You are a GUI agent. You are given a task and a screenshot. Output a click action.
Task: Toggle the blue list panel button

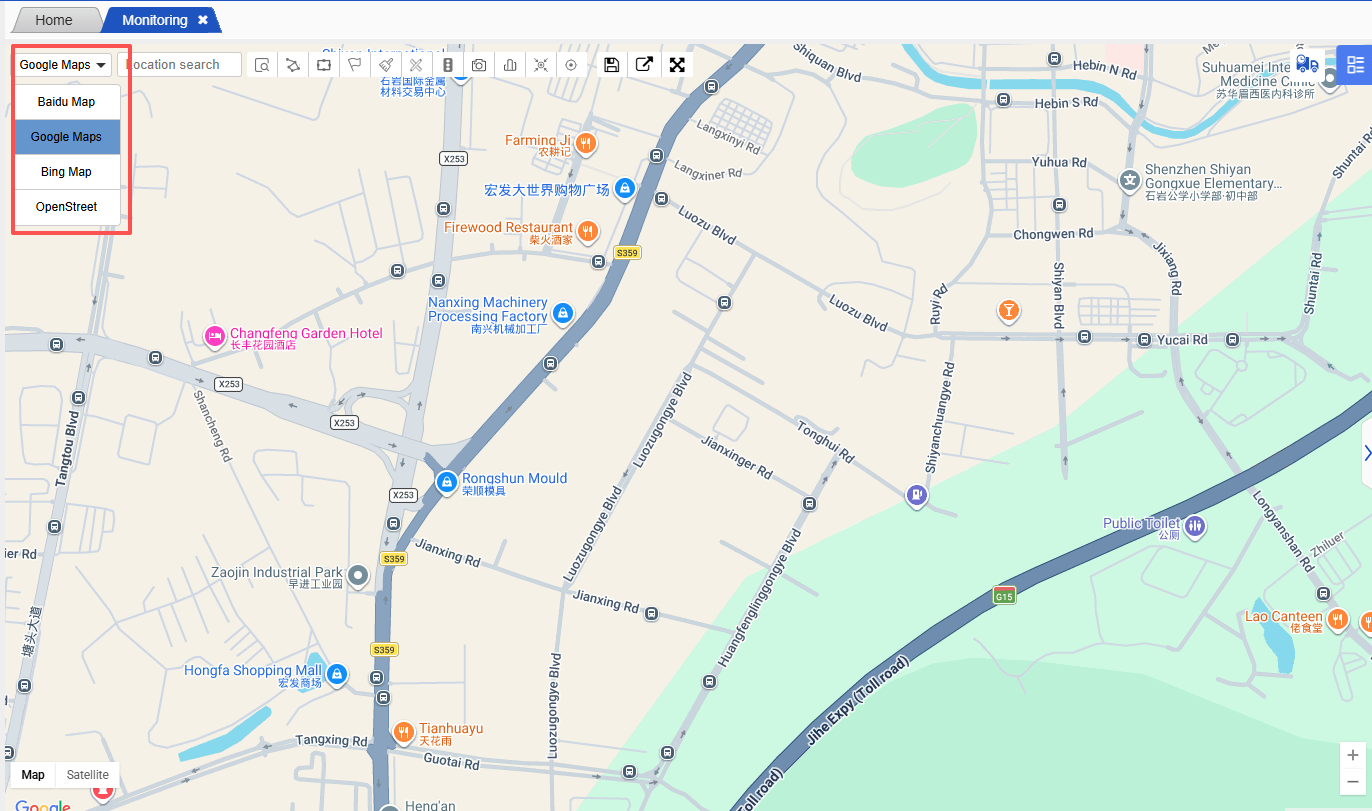[x=1355, y=65]
